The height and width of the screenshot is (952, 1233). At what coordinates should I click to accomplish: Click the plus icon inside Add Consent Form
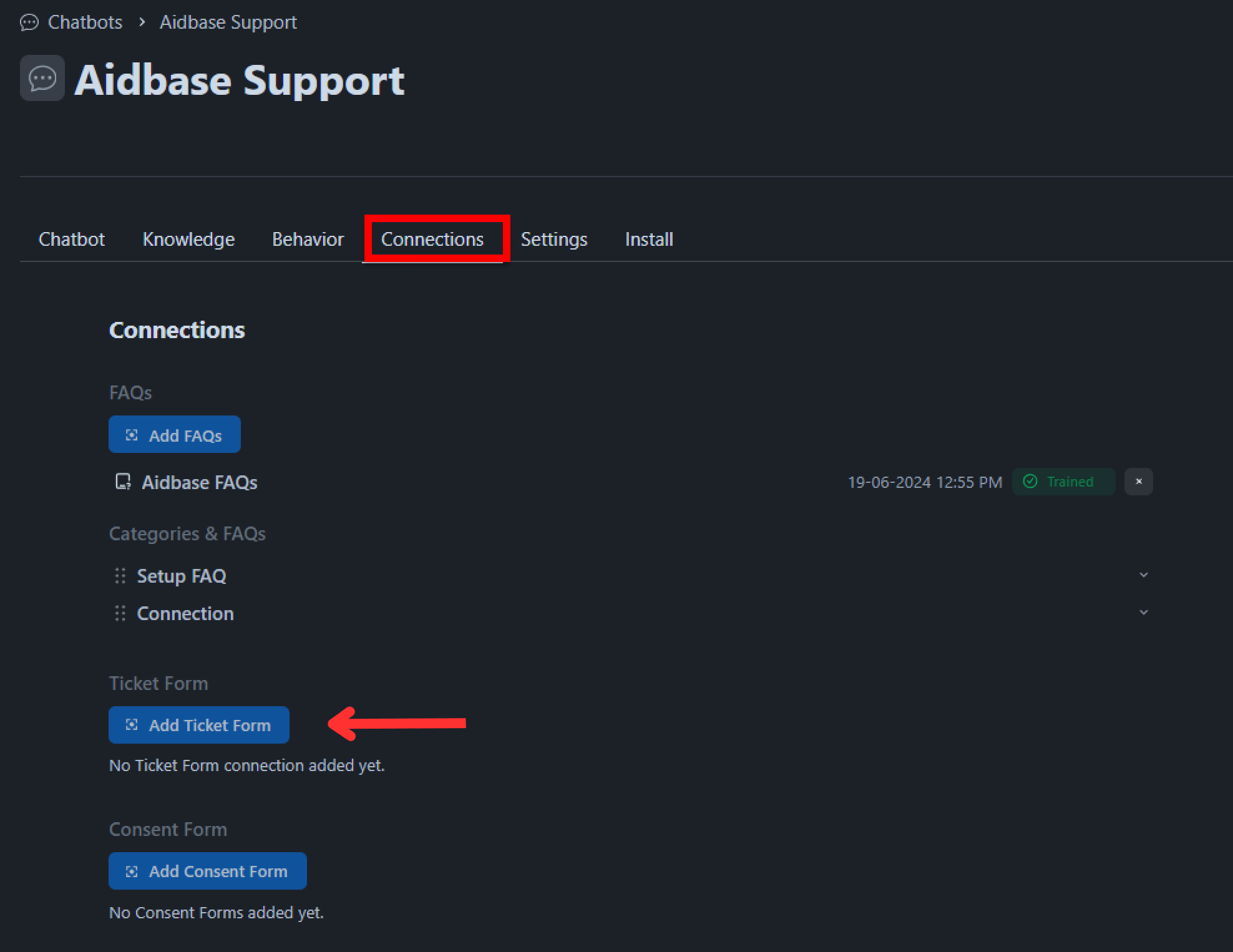pos(132,871)
